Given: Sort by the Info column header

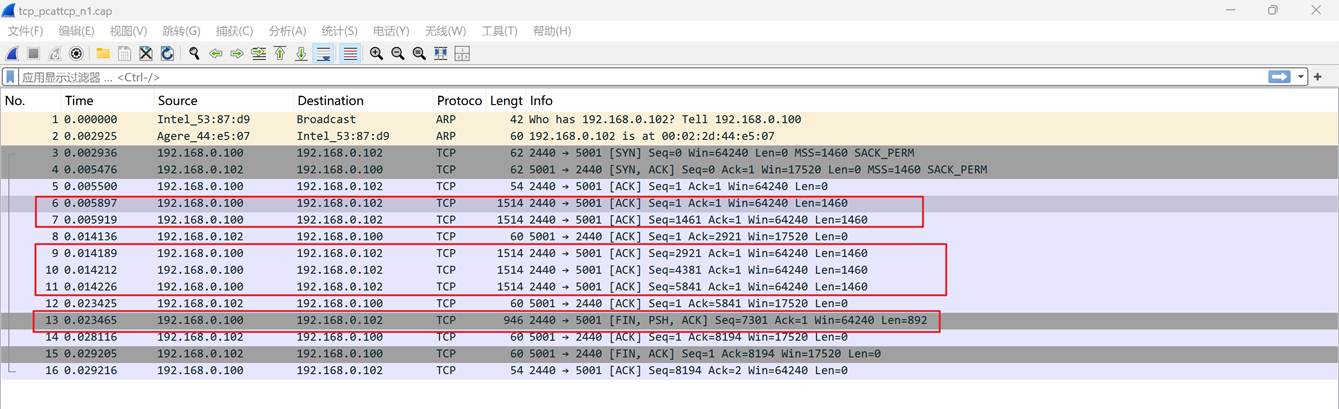Looking at the screenshot, I should click(x=930, y=100).
